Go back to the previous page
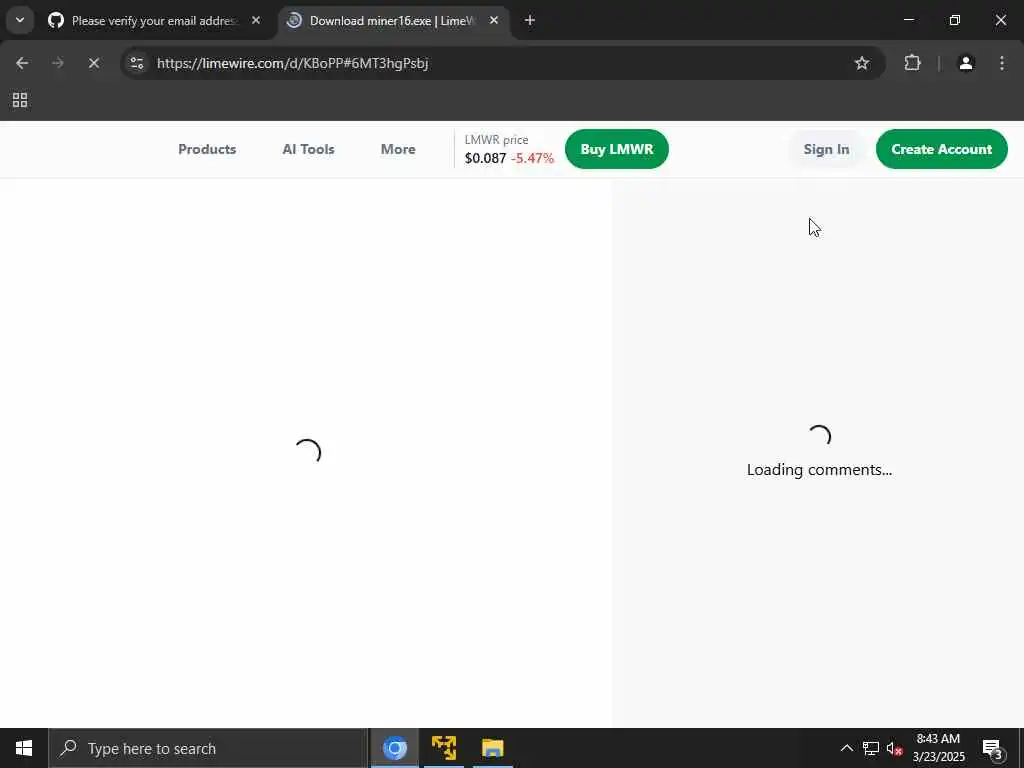 tap(22, 63)
